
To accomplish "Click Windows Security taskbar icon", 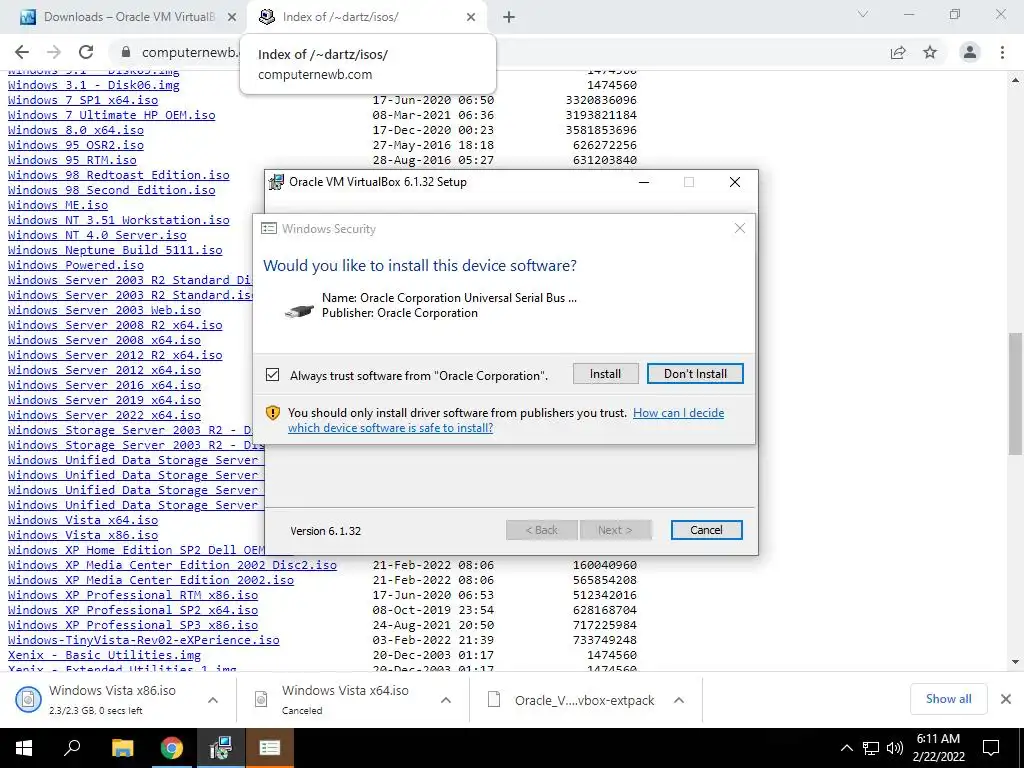I will coord(270,748).
